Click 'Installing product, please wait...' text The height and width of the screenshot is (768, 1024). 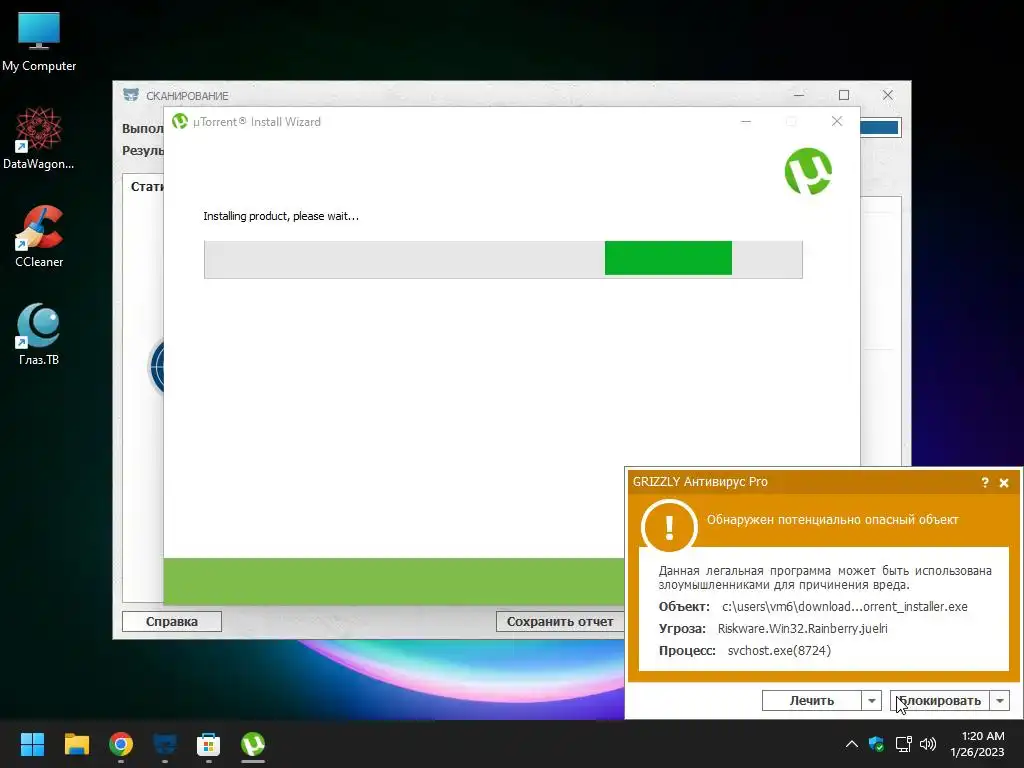pyautogui.click(x=281, y=216)
